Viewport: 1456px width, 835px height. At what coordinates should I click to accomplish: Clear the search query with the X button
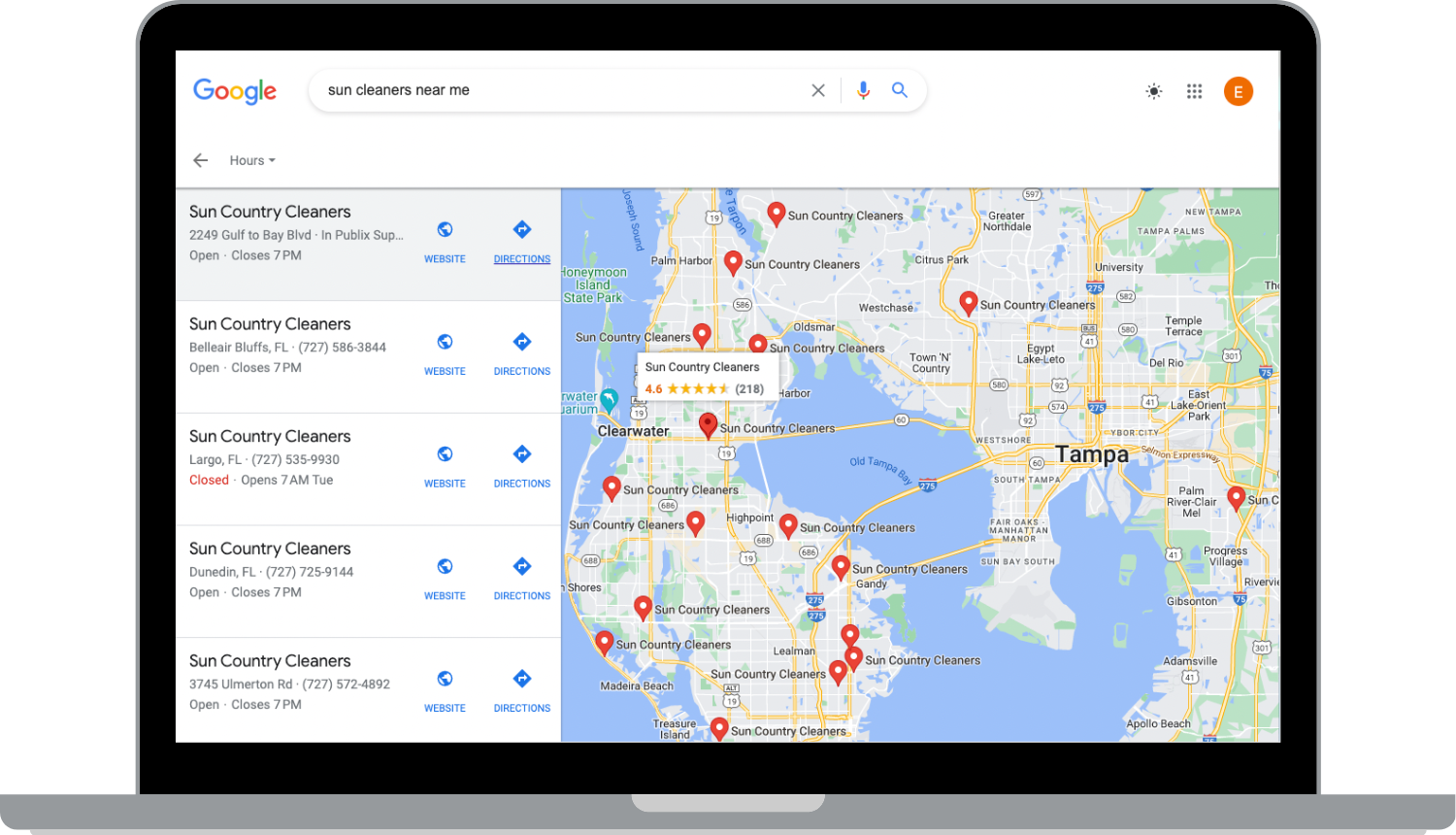tap(818, 89)
